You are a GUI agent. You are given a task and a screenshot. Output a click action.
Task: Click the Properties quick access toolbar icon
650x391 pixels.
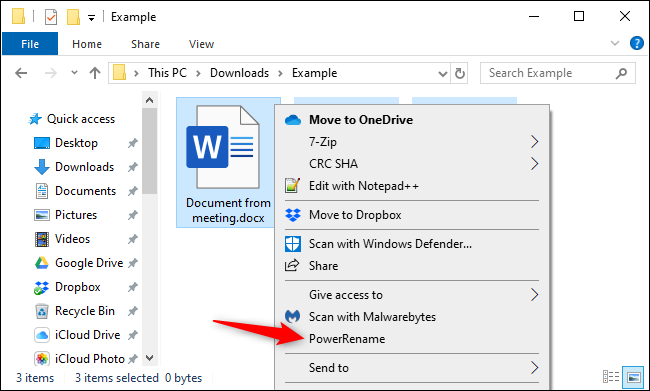pos(51,17)
